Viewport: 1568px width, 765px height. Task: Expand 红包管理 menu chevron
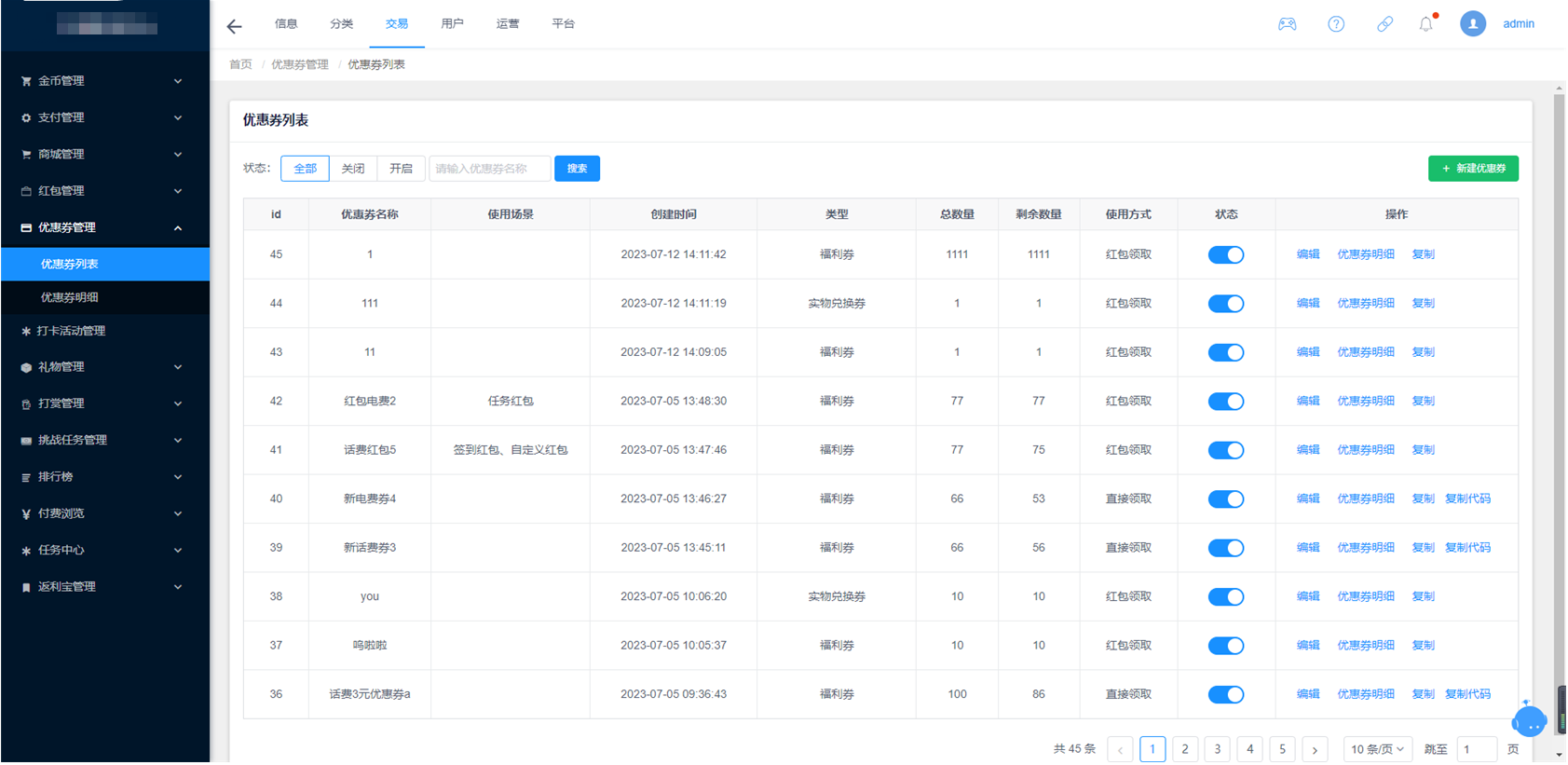pyautogui.click(x=178, y=191)
